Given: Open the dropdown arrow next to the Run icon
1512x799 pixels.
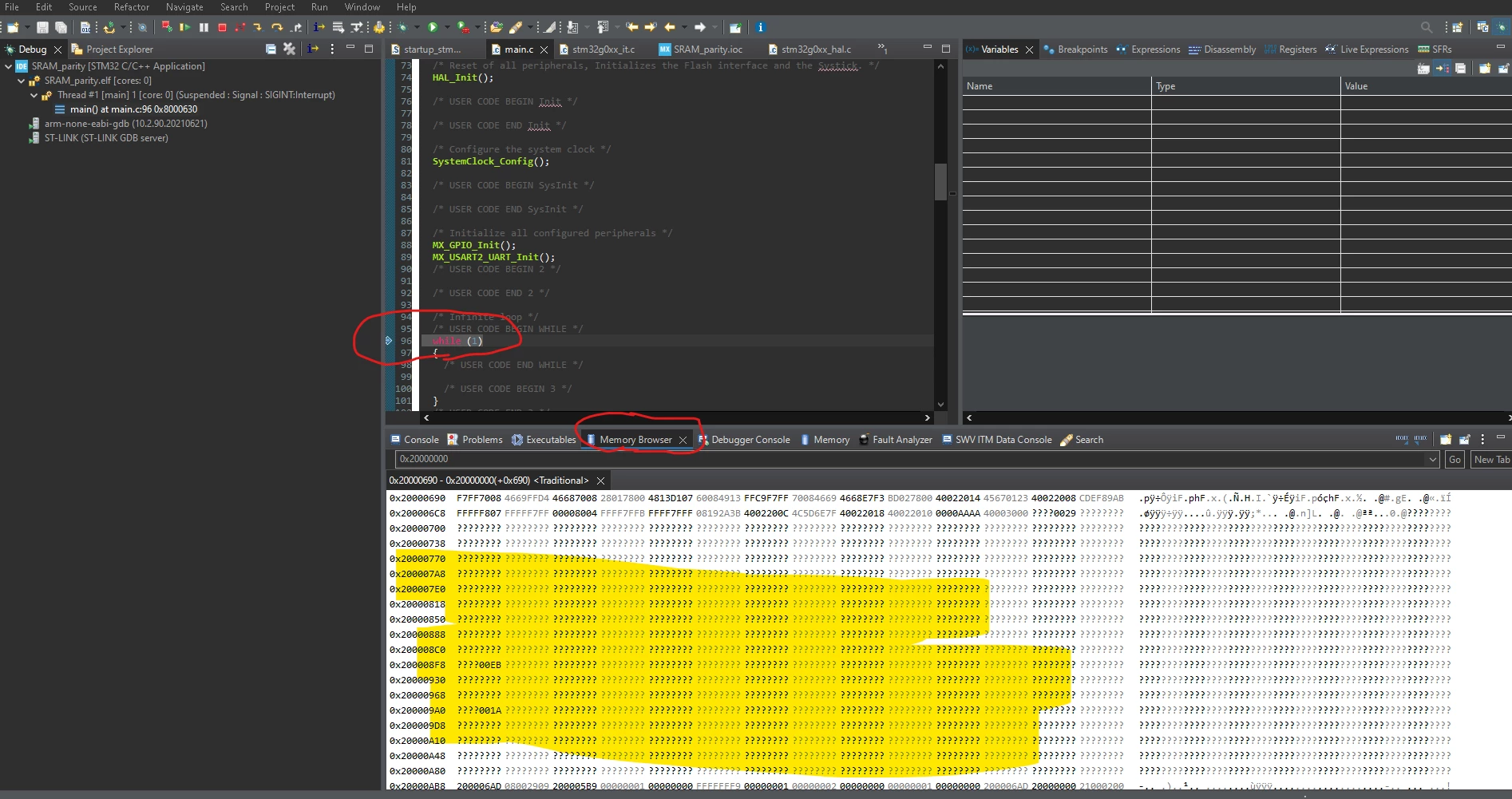Looking at the screenshot, I should [446, 27].
